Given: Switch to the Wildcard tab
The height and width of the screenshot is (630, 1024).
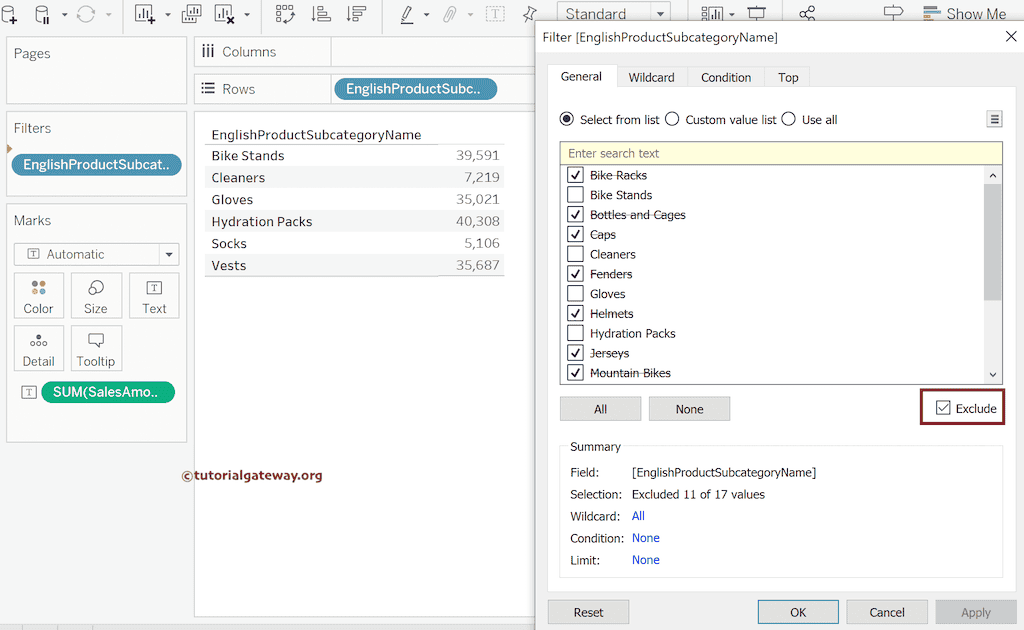Looking at the screenshot, I should pos(651,77).
